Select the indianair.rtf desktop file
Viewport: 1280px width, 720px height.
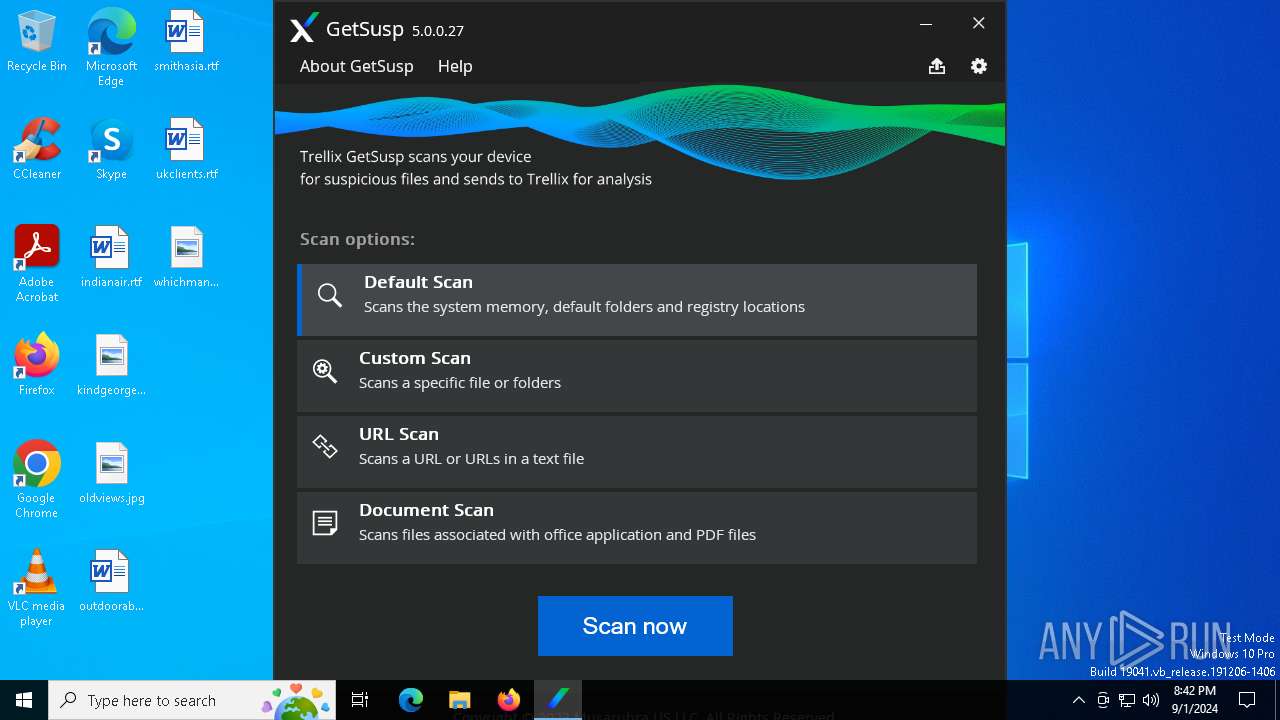point(111,258)
